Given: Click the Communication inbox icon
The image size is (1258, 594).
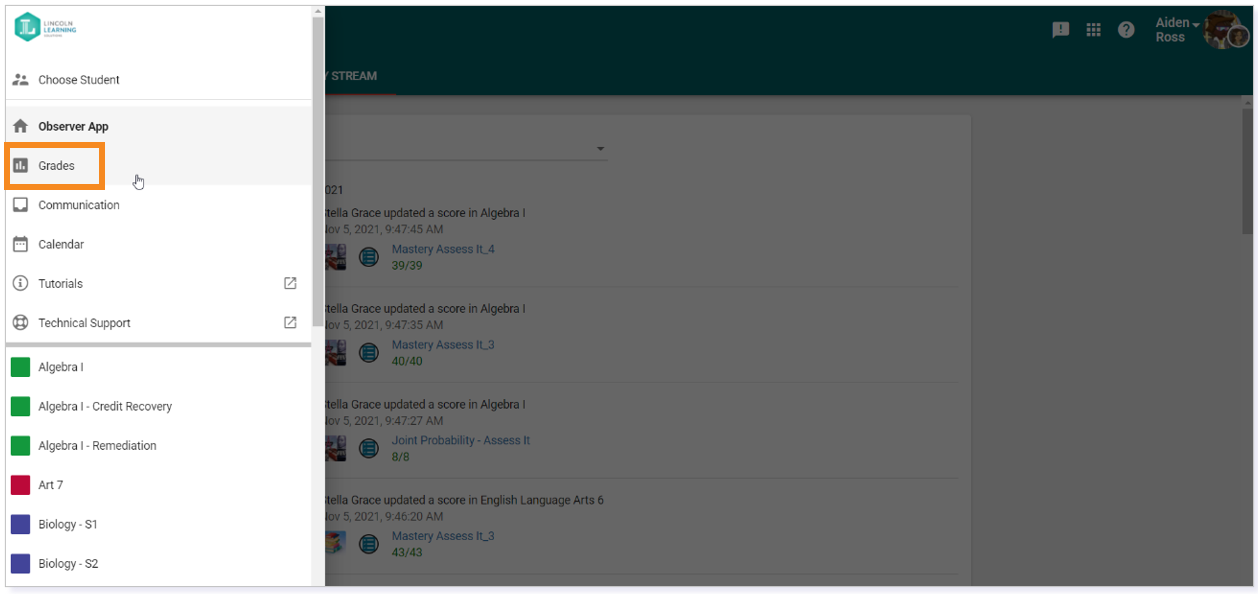Looking at the screenshot, I should click(x=20, y=205).
